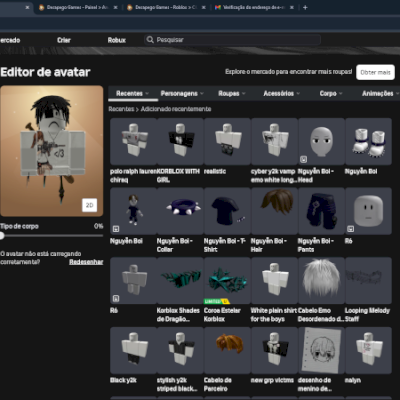Expand the Acessórios dropdown tab
The width and height of the screenshot is (400, 400).
(x=281, y=93)
